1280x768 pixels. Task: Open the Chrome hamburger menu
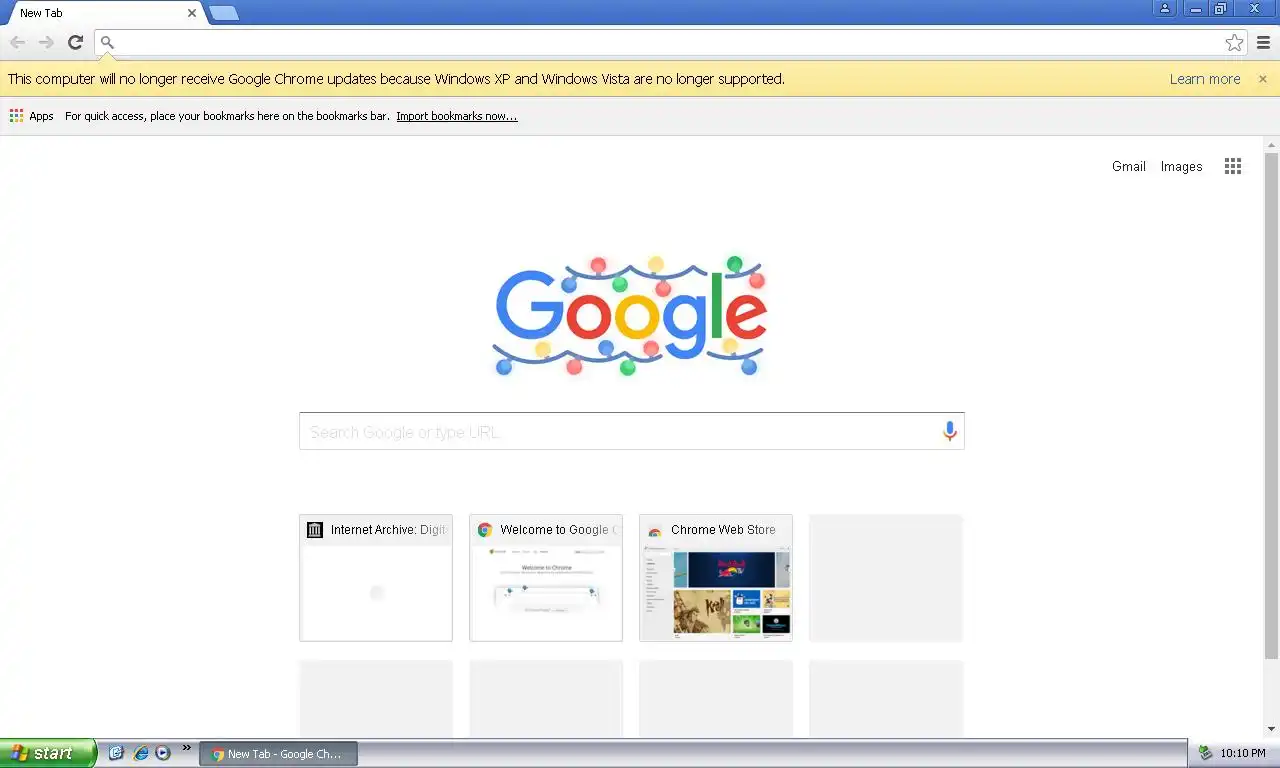click(1263, 42)
